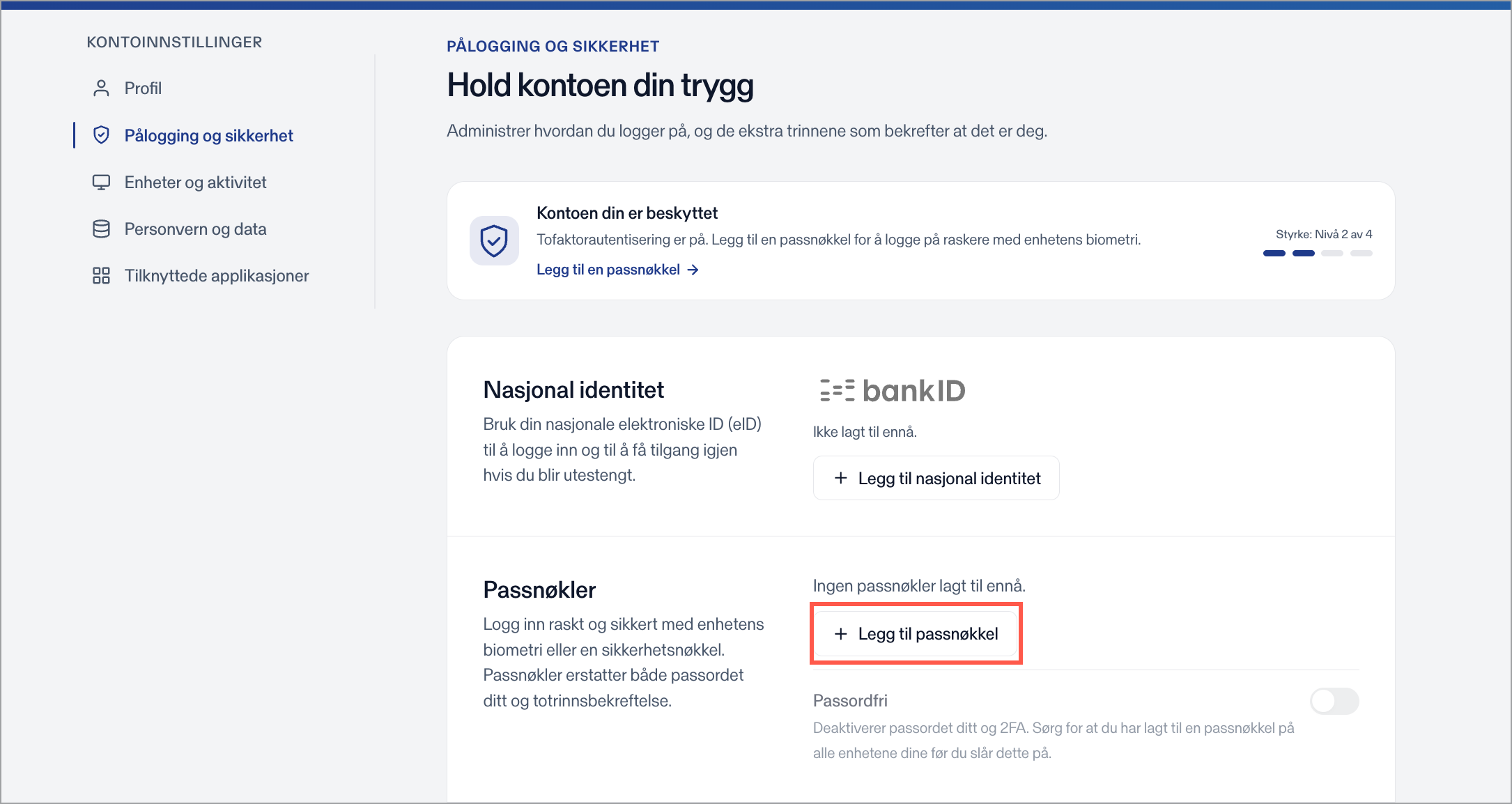Click the Styrke level progress indicator
Screen dimensions: 1512x804
tap(1318, 253)
